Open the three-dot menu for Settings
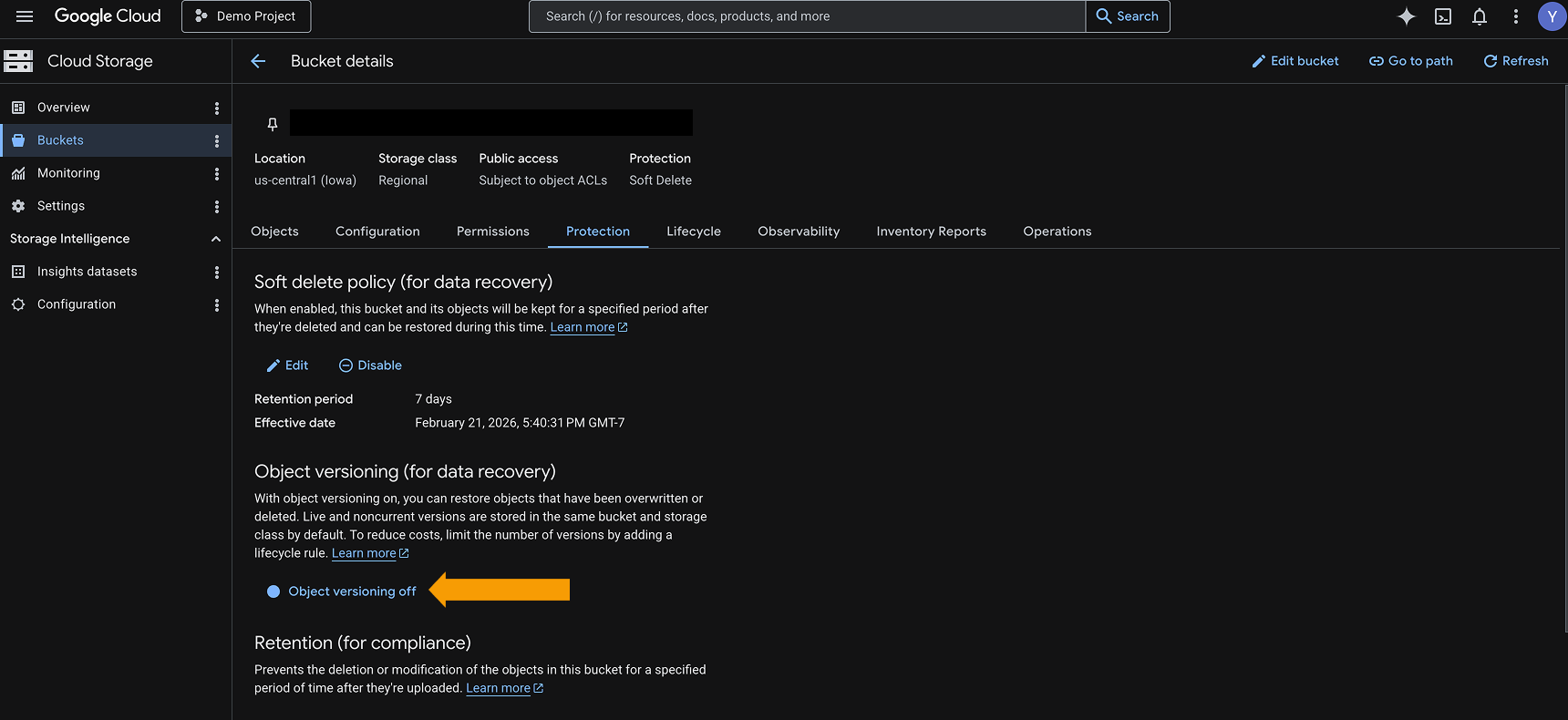The height and width of the screenshot is (720, 1568). click(217, 206)
